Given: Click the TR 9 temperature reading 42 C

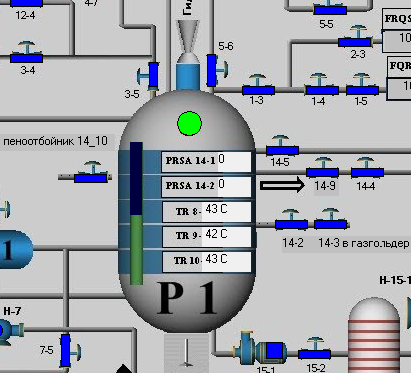Looking at the screenshot, I should tap(226, 237).
